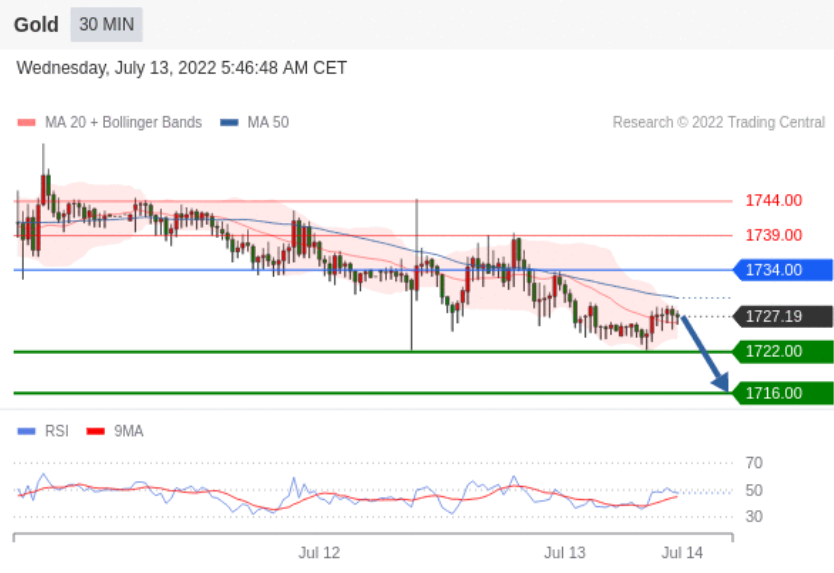Toggle the 9MA legend entry
This screenshot has width=834, height=573.
coord(115,431)
